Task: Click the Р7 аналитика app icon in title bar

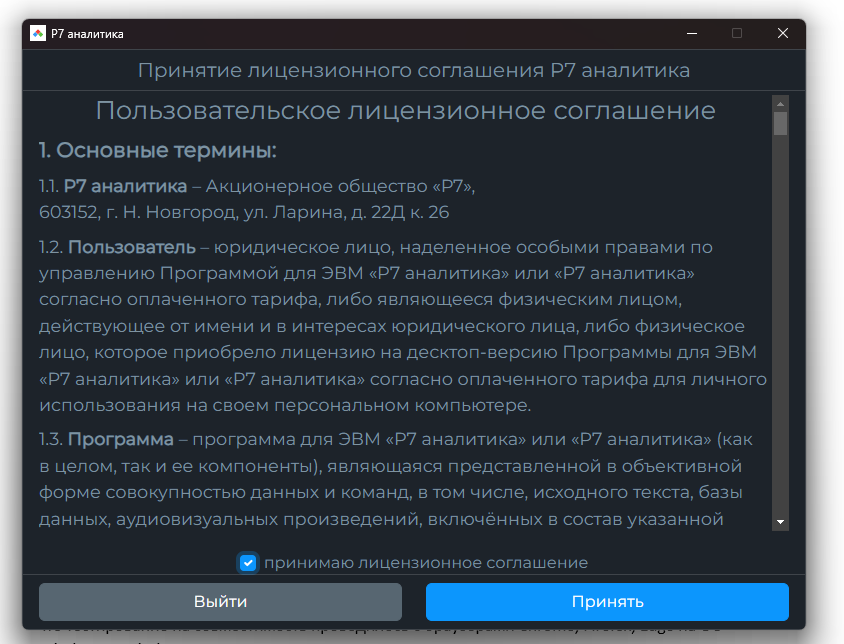Action: tap(38, 33)
